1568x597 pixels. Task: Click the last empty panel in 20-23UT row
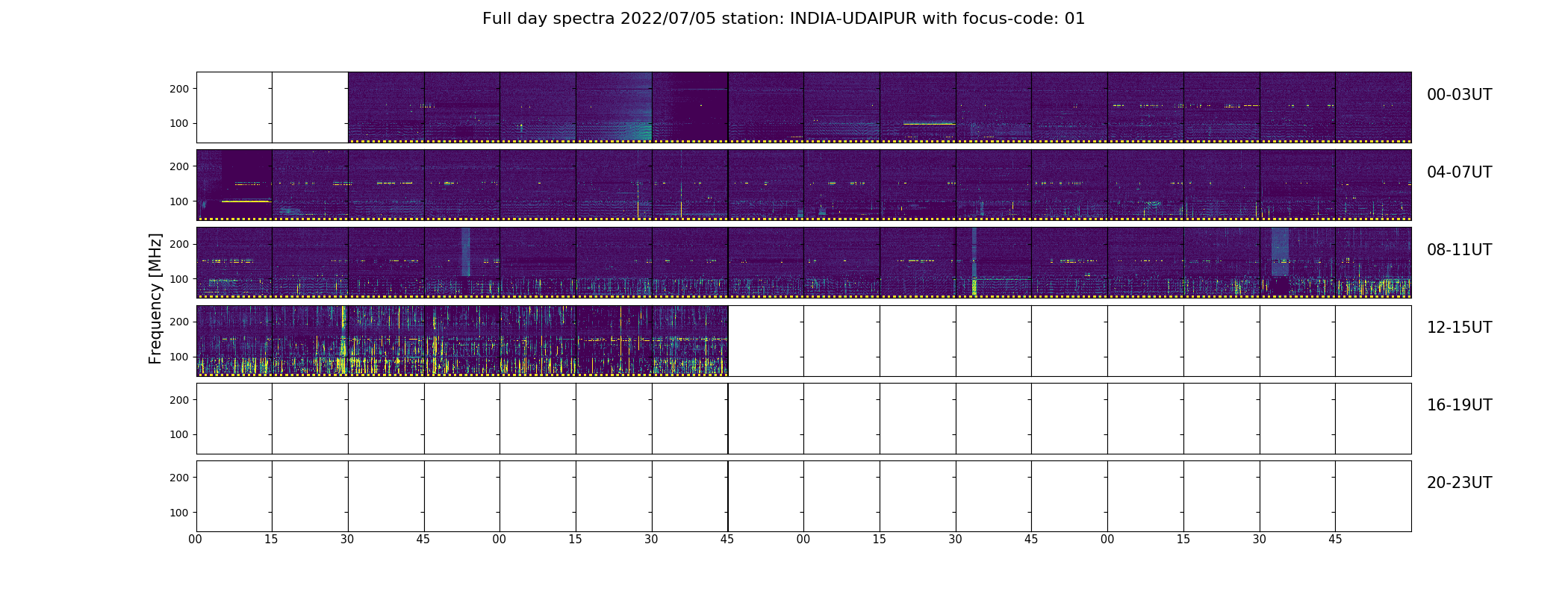1373,496
